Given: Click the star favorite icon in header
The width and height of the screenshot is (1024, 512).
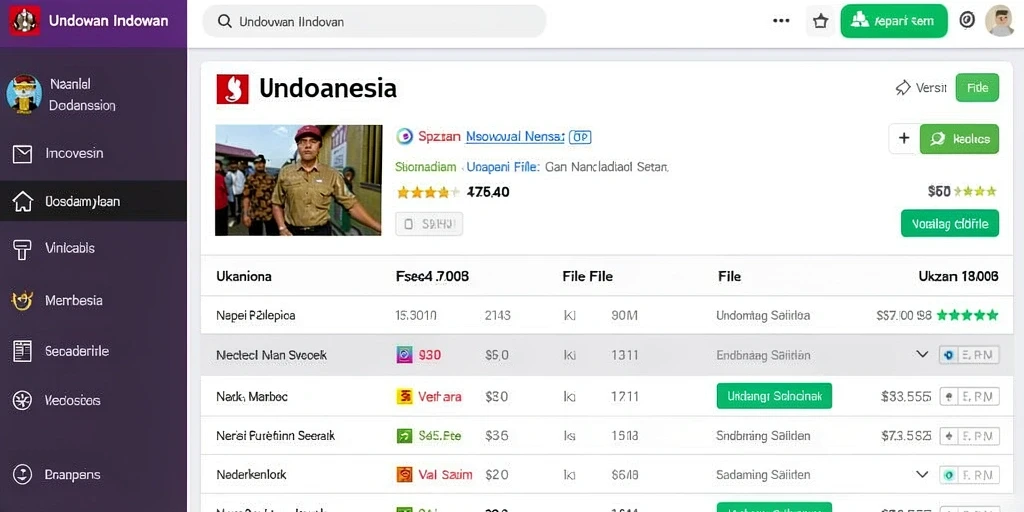Looking at the screenshot, I should (x=820, y=22).
